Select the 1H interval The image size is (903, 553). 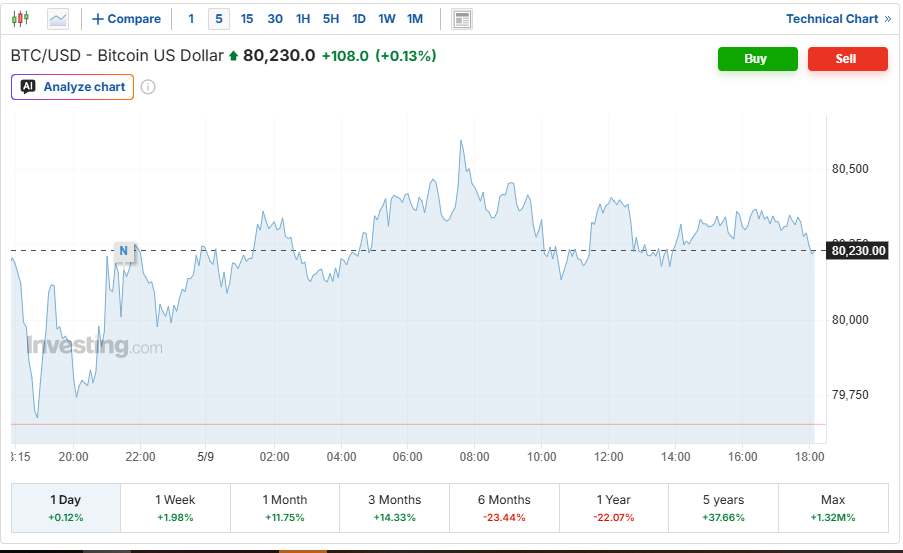pos(303,19)
